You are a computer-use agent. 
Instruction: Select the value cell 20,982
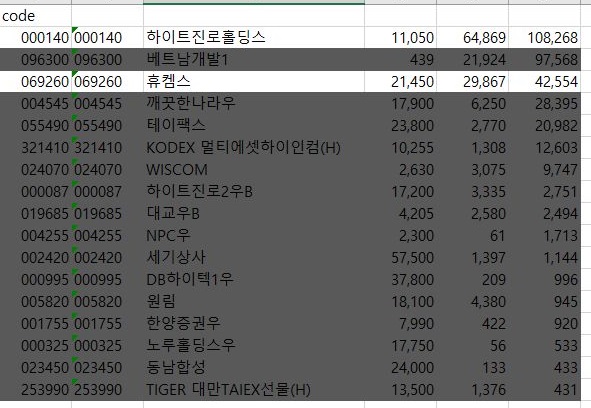click(545, 125)
